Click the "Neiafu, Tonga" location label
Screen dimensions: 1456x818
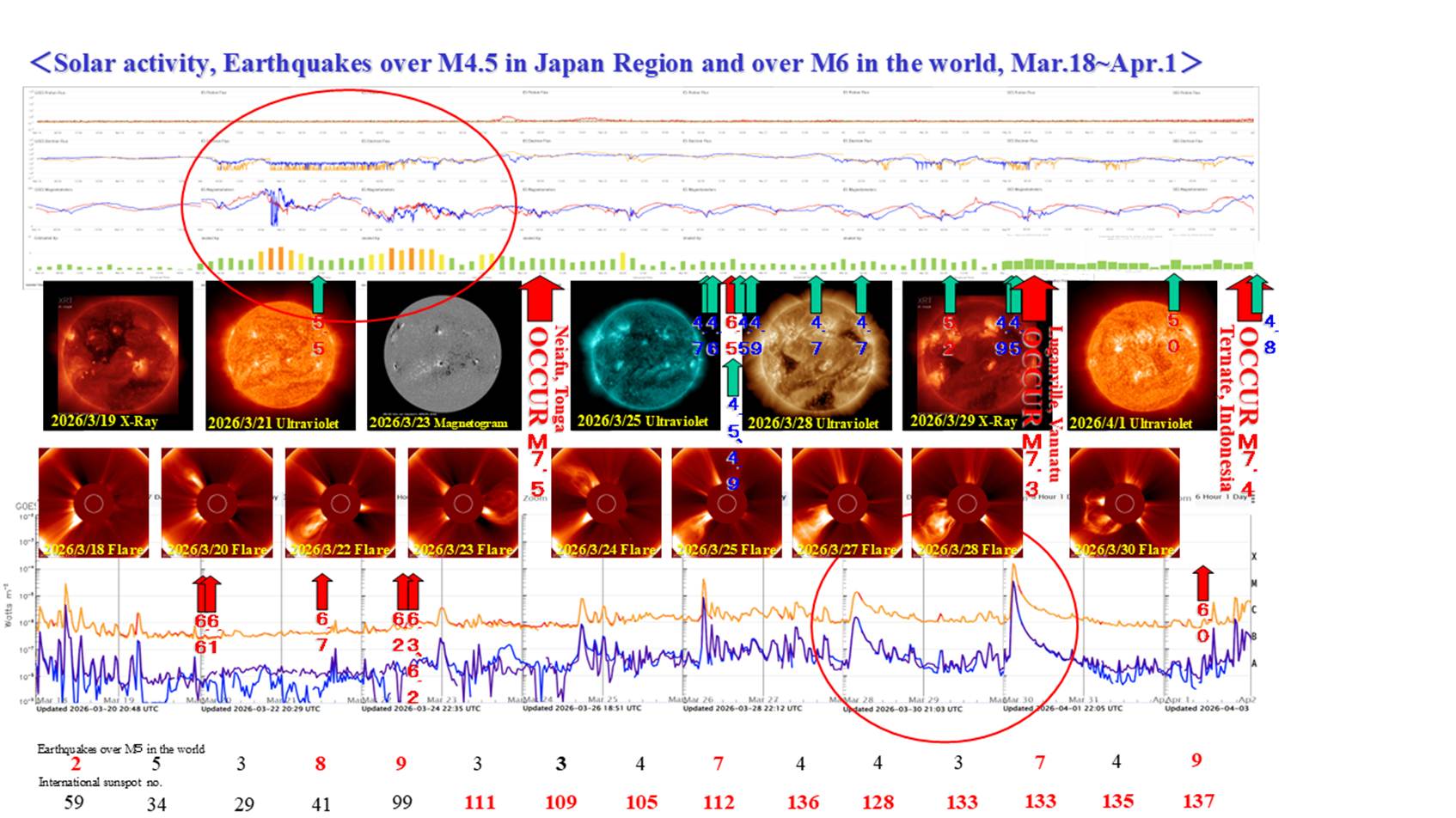click(x=560, y=378)
